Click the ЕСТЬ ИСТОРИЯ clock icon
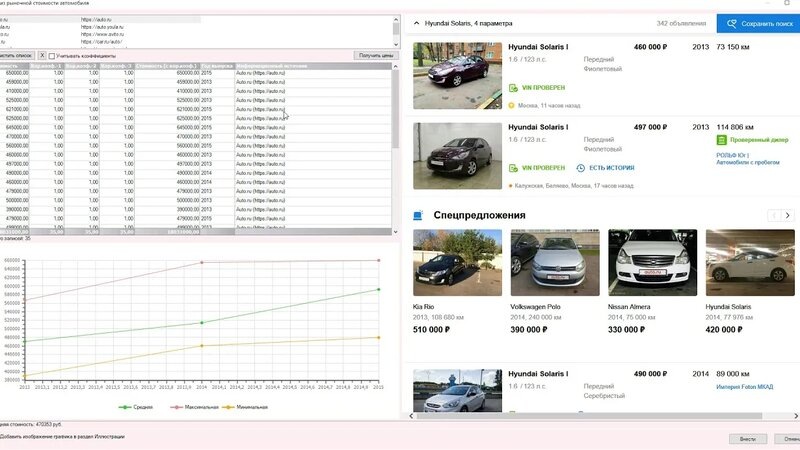The image size is (800, 450). pyautogui.click(x=581, y=168)
